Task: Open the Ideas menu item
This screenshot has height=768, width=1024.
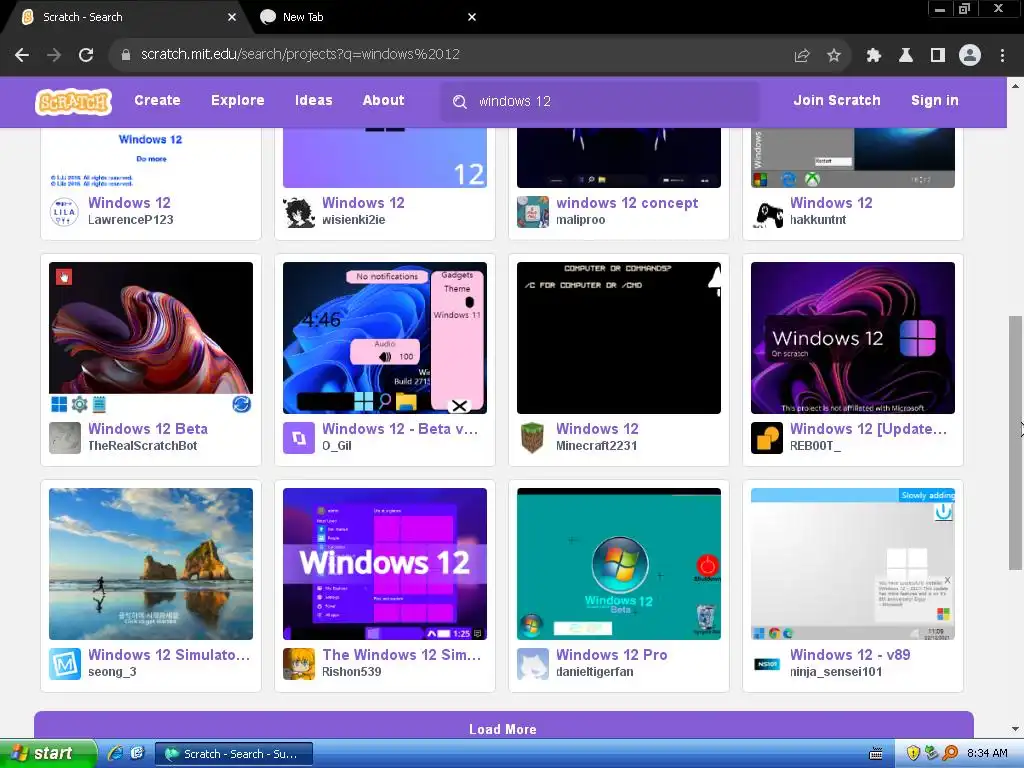Action: click(x=313, y=101)
